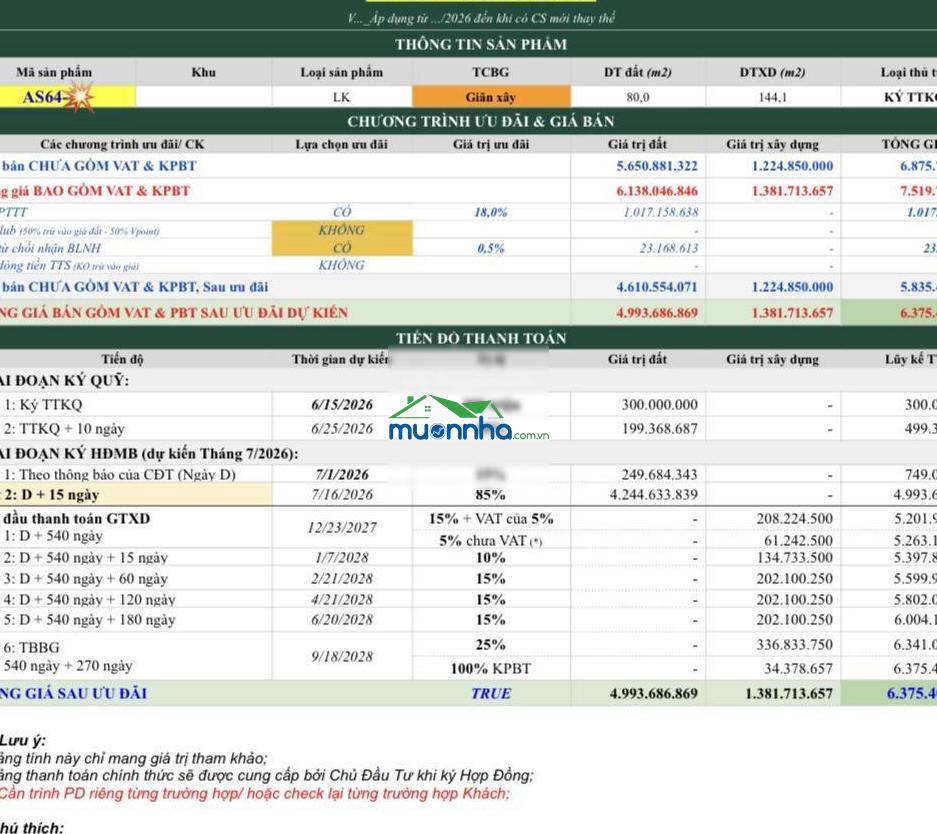This screenshot has width=937, height=834.
Task: Select date 4/21/2028
Action: [x=342, y=599]
